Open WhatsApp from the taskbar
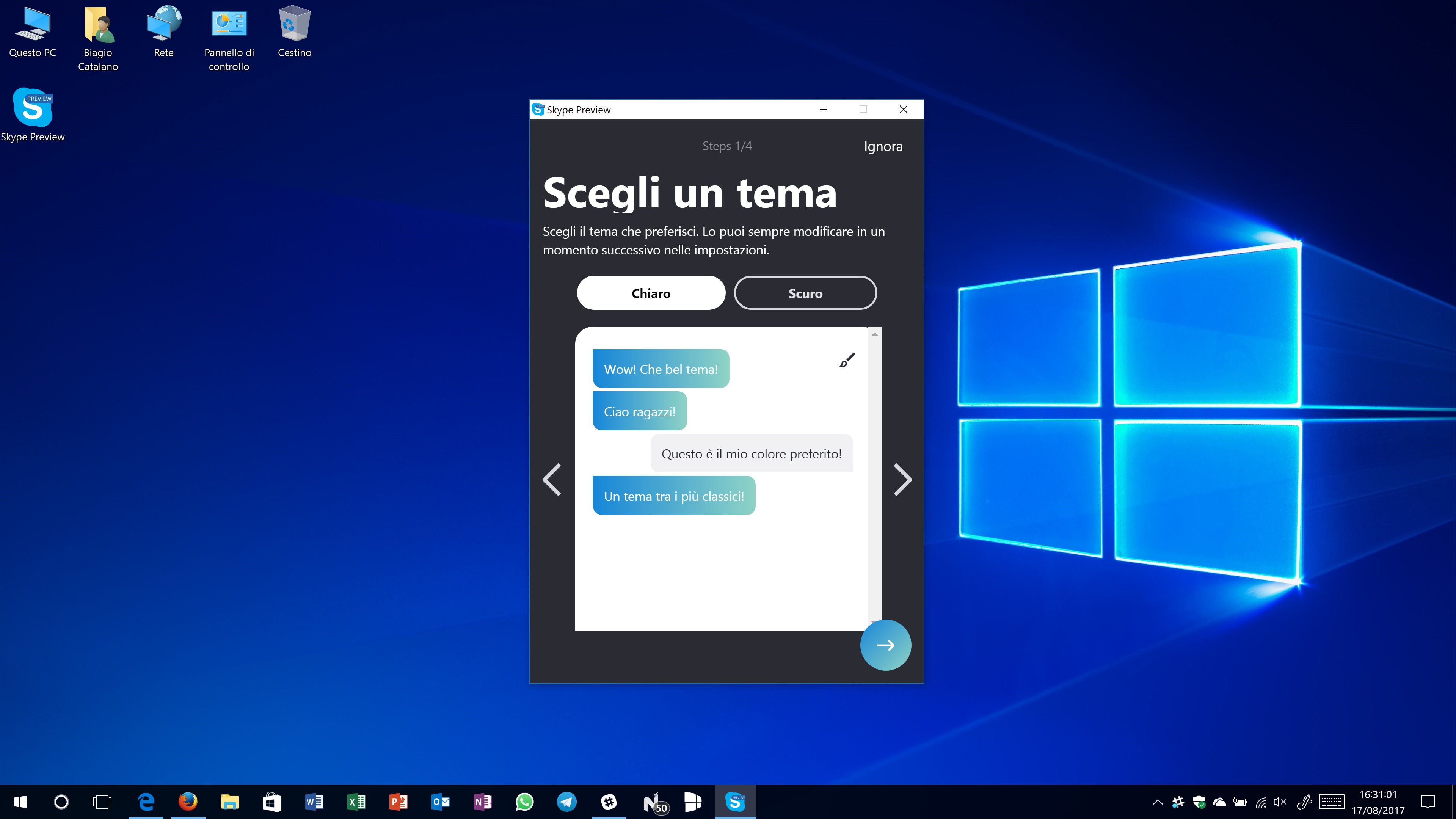1456x819 pixels. (x=524, y=802)
